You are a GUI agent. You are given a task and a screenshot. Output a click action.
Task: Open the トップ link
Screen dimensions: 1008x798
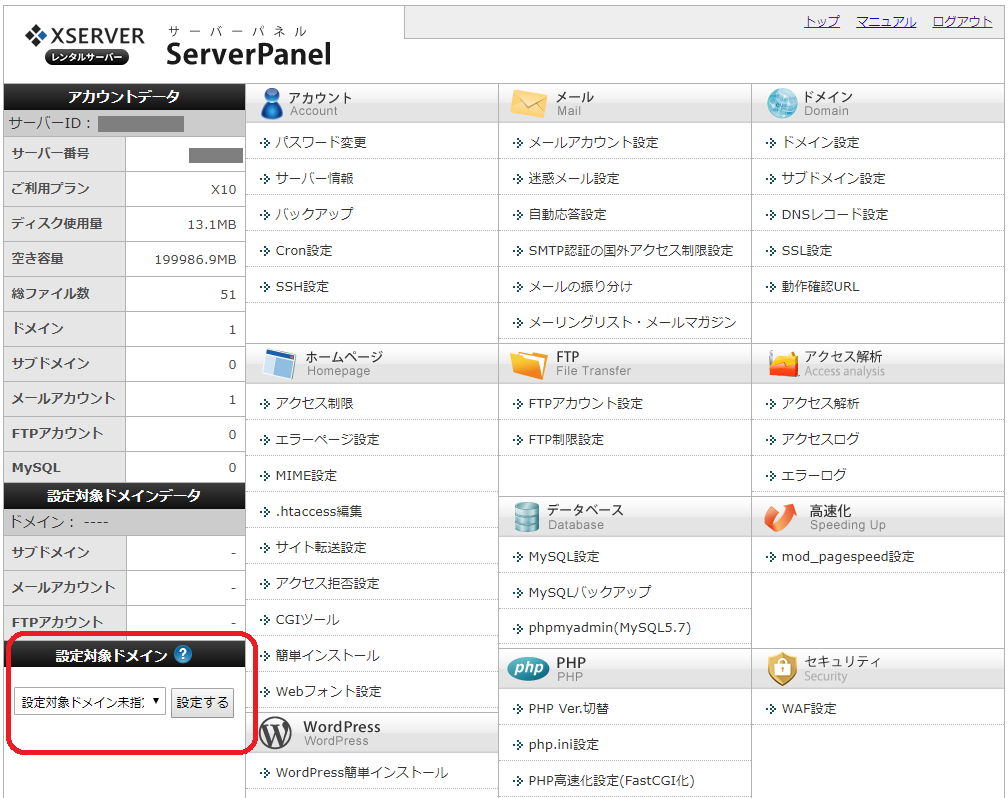tap(822, 21)
